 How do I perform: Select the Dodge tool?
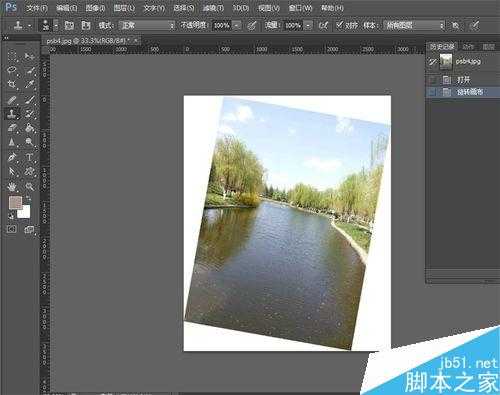point(30,142)
